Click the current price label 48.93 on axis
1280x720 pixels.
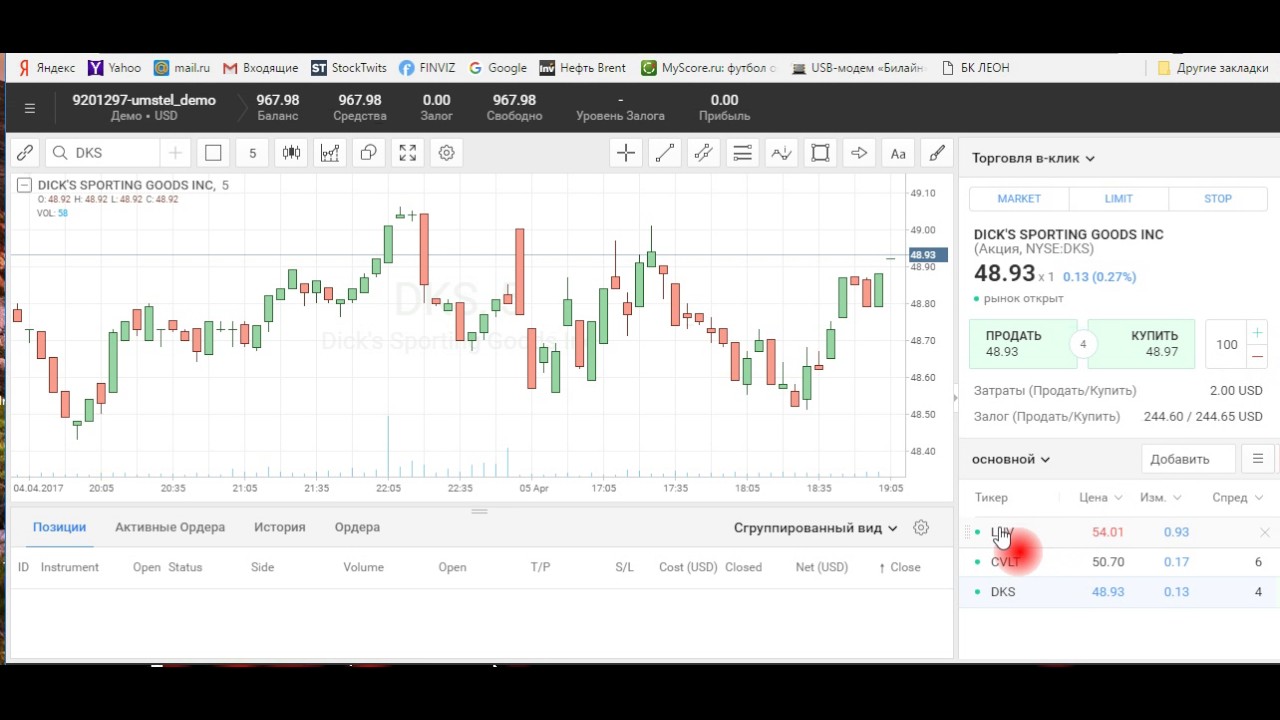(x=927, y=255)
